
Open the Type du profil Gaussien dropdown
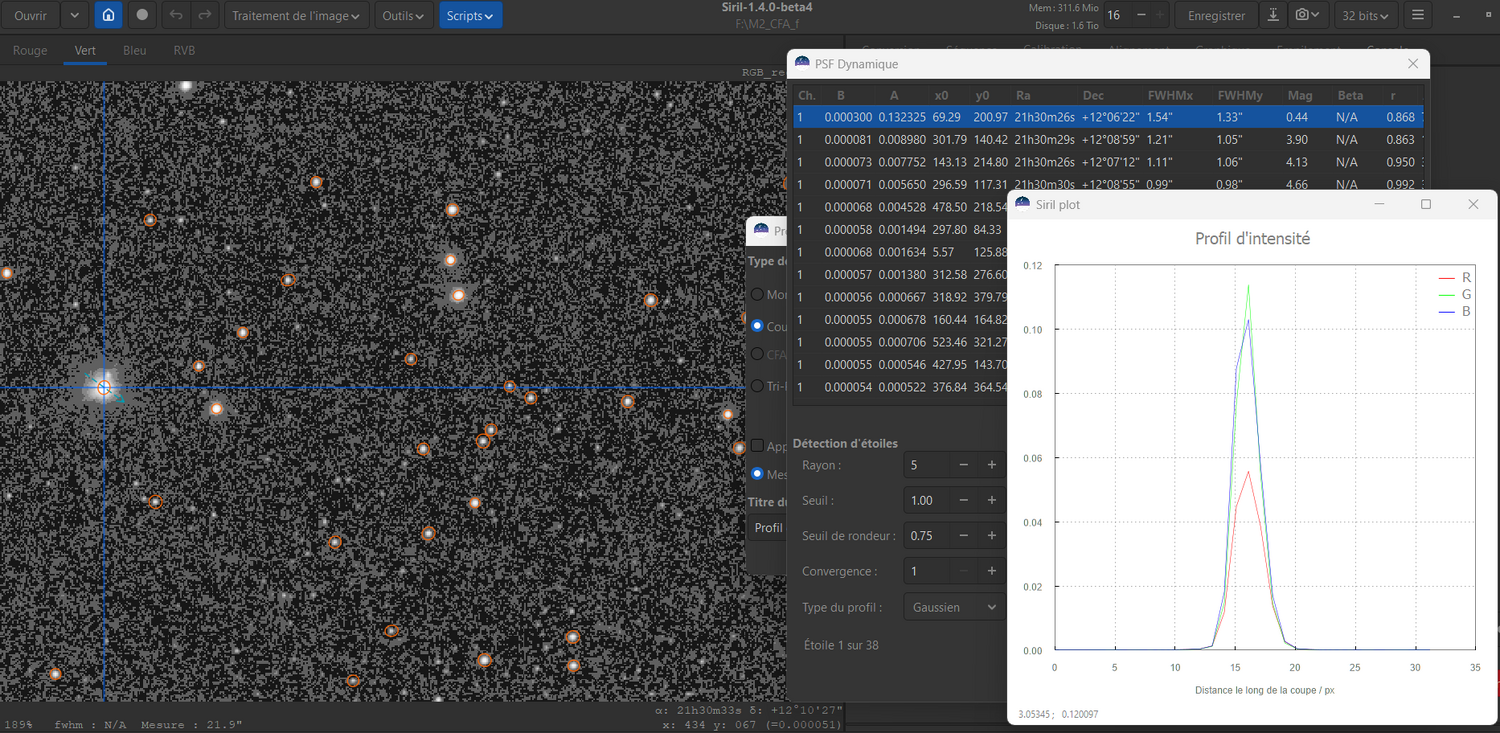coord(954,607)
